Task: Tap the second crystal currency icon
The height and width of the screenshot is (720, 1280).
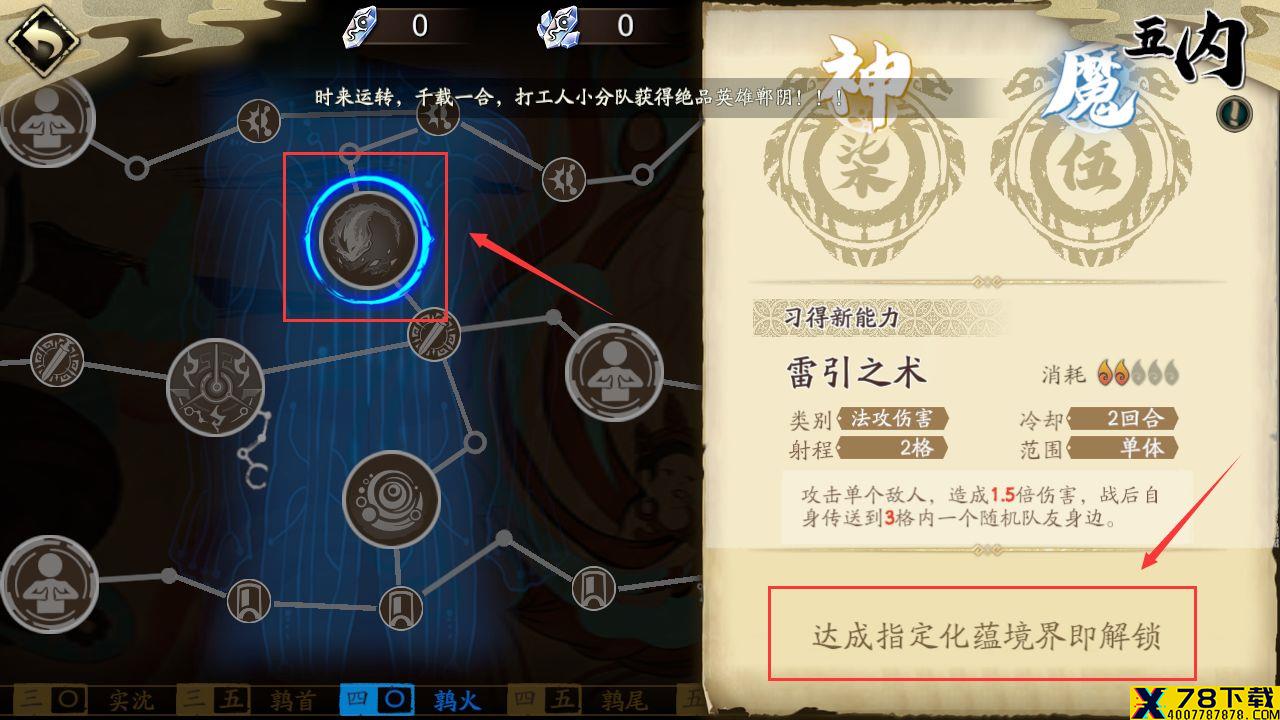Action: tap(557, 27)
